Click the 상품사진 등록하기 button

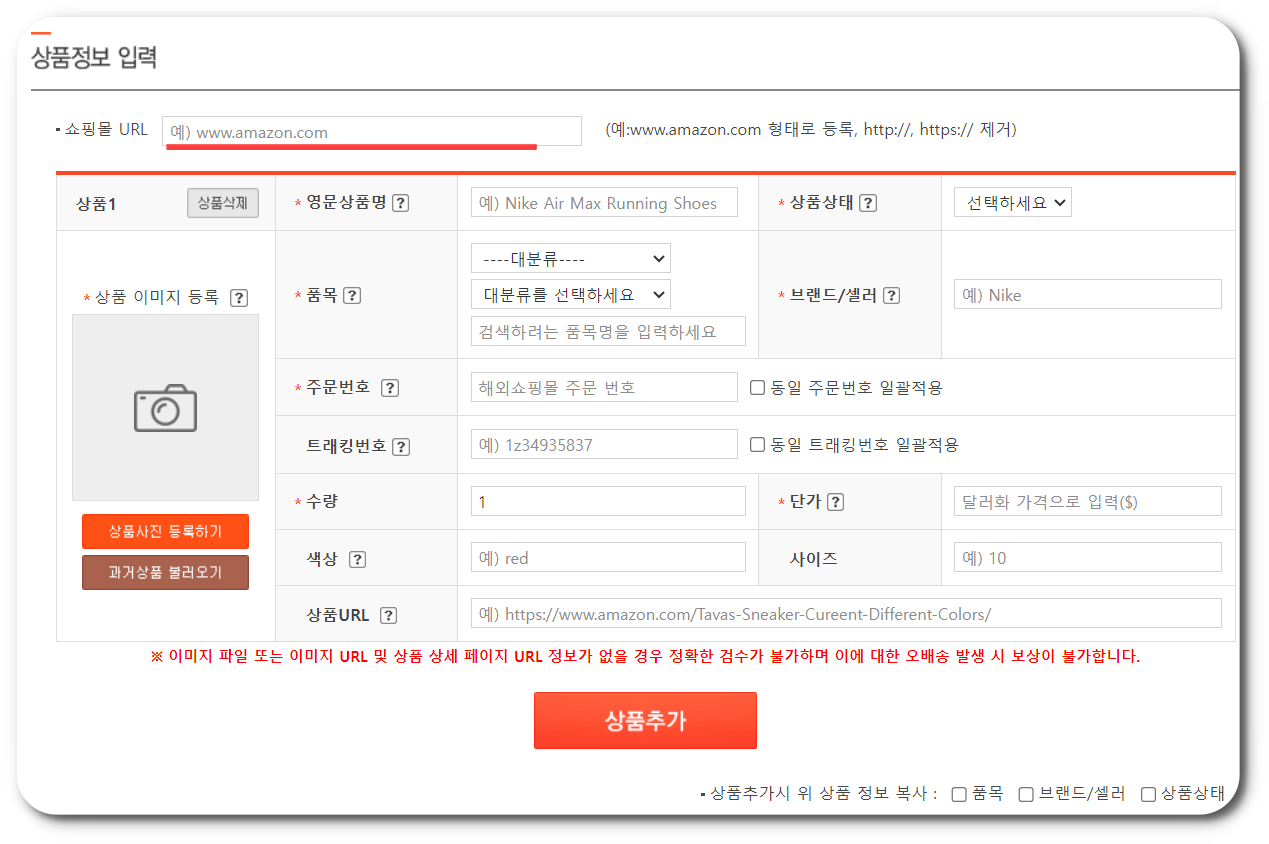[165, 531]
